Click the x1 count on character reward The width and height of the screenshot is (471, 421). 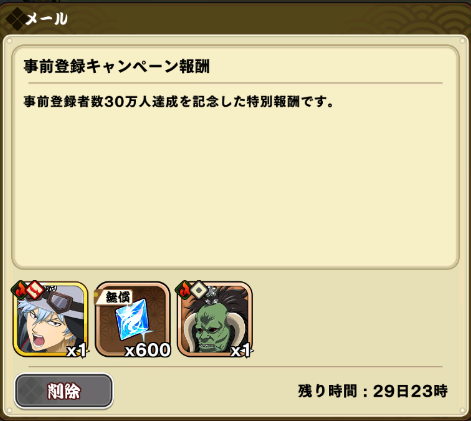pos(77,351)
